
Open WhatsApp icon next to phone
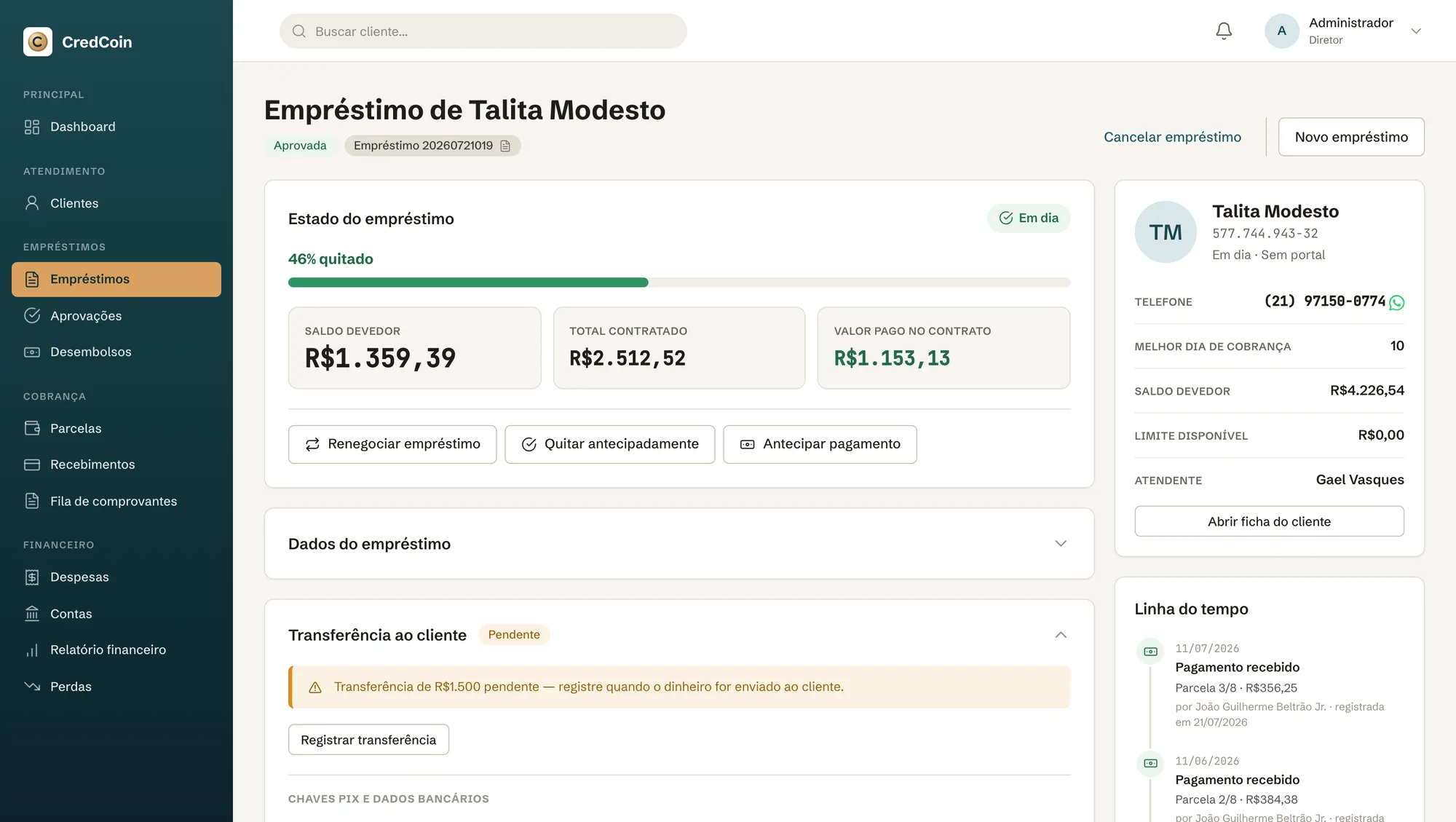[1396, 302]
